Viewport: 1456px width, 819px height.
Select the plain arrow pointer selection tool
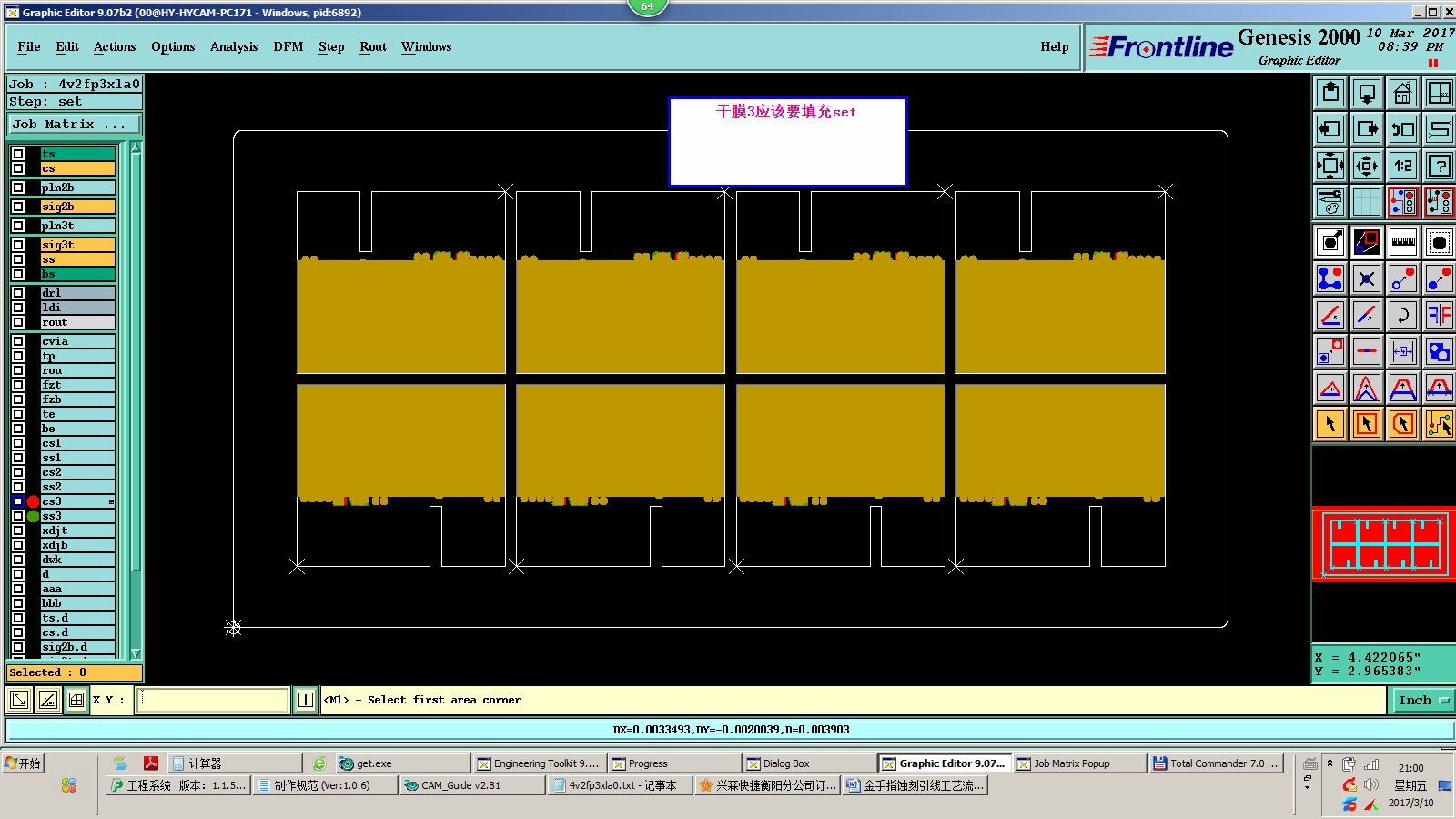click(1330, 424)
